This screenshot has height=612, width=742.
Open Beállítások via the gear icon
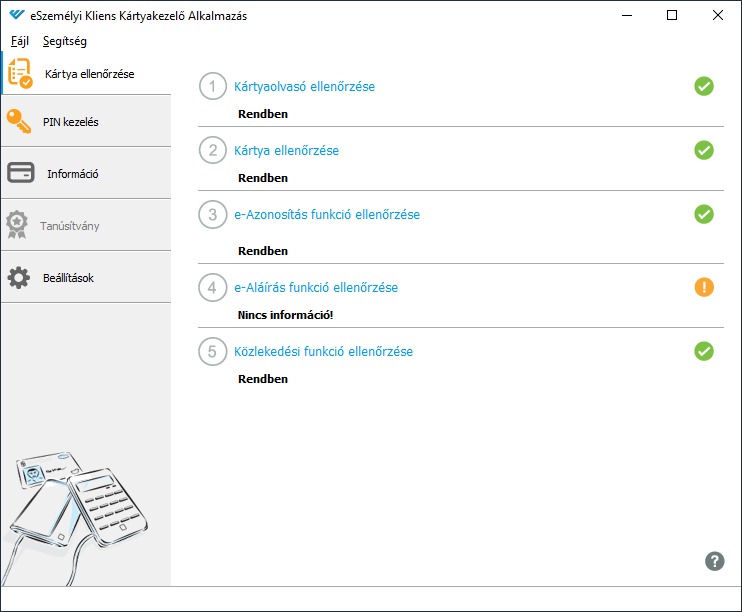18,277
